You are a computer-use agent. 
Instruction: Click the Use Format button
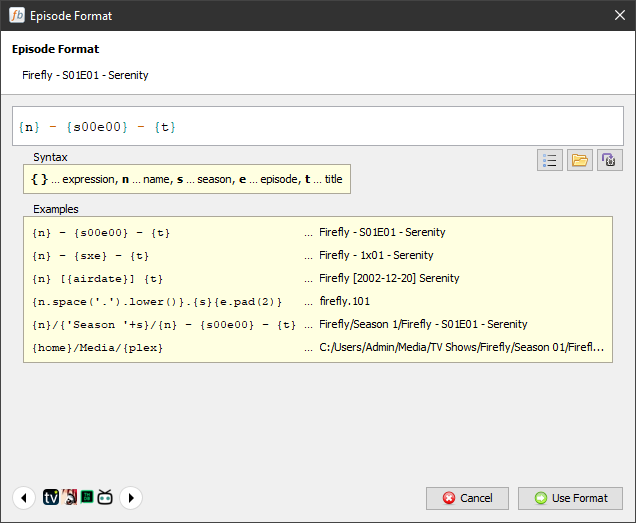tap(570, 498)
